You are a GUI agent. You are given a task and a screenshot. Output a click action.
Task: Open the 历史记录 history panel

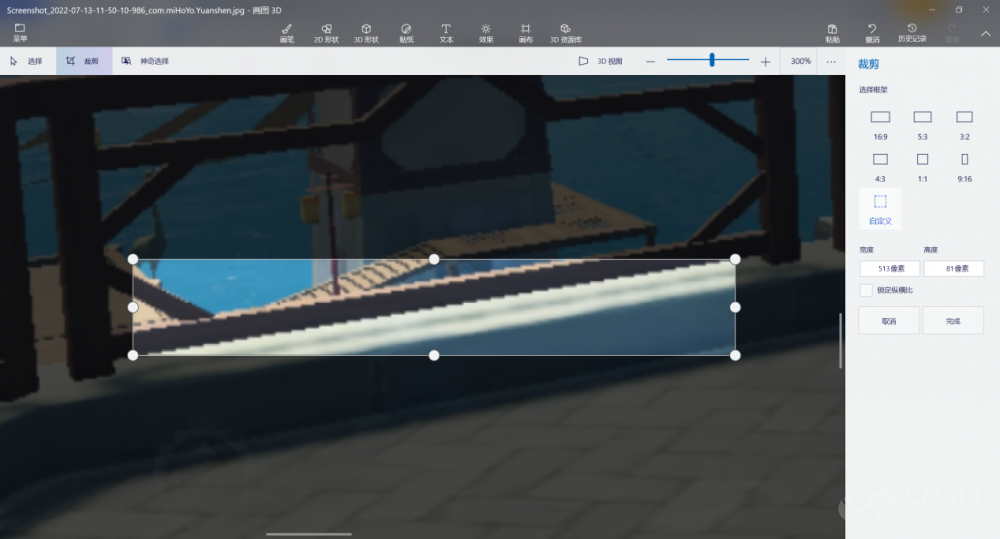tap(912, 33)
